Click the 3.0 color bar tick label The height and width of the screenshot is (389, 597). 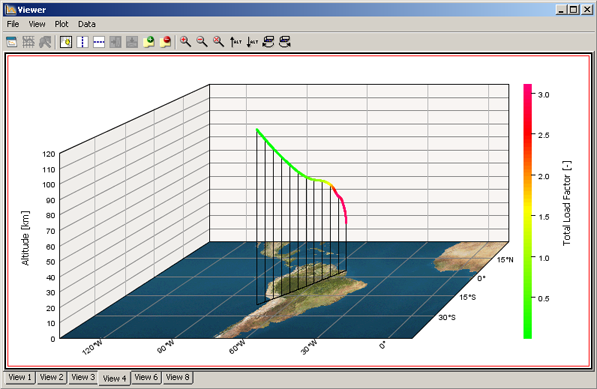point(543,94)
